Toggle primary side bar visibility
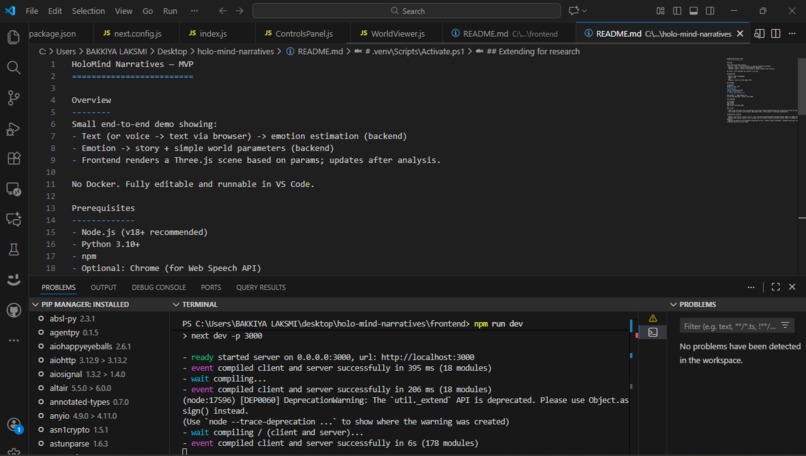 [x=677, y=11]
